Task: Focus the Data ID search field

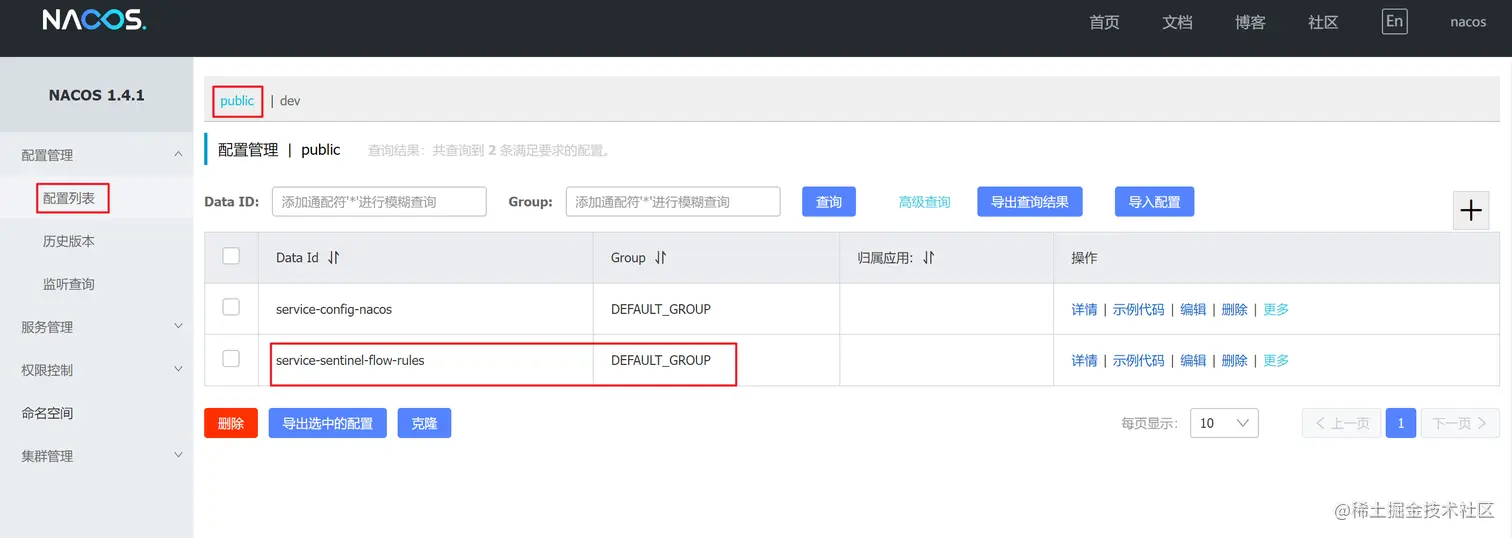Action: click(379, 202)
